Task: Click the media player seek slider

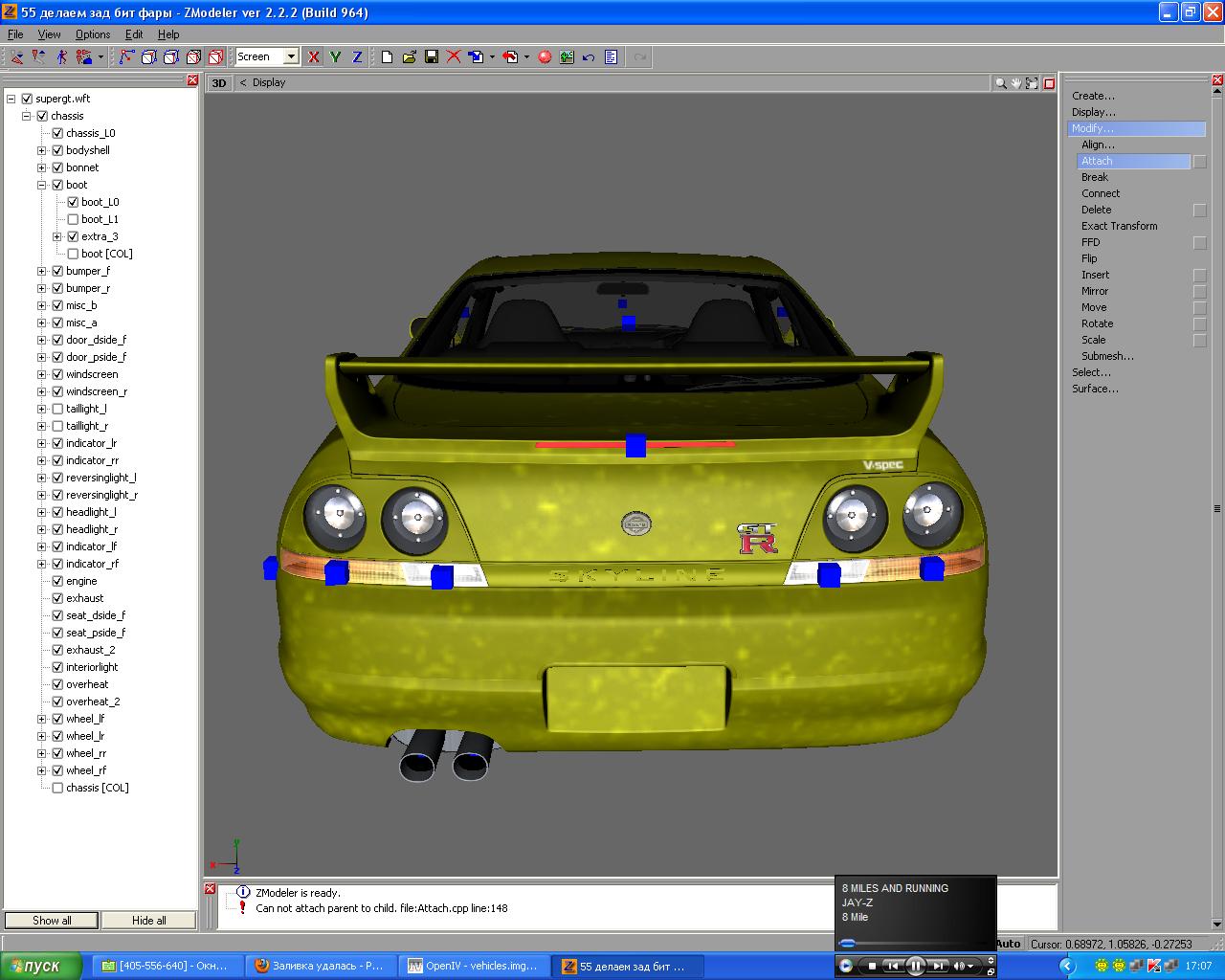Action: click(x=848, y=944)
